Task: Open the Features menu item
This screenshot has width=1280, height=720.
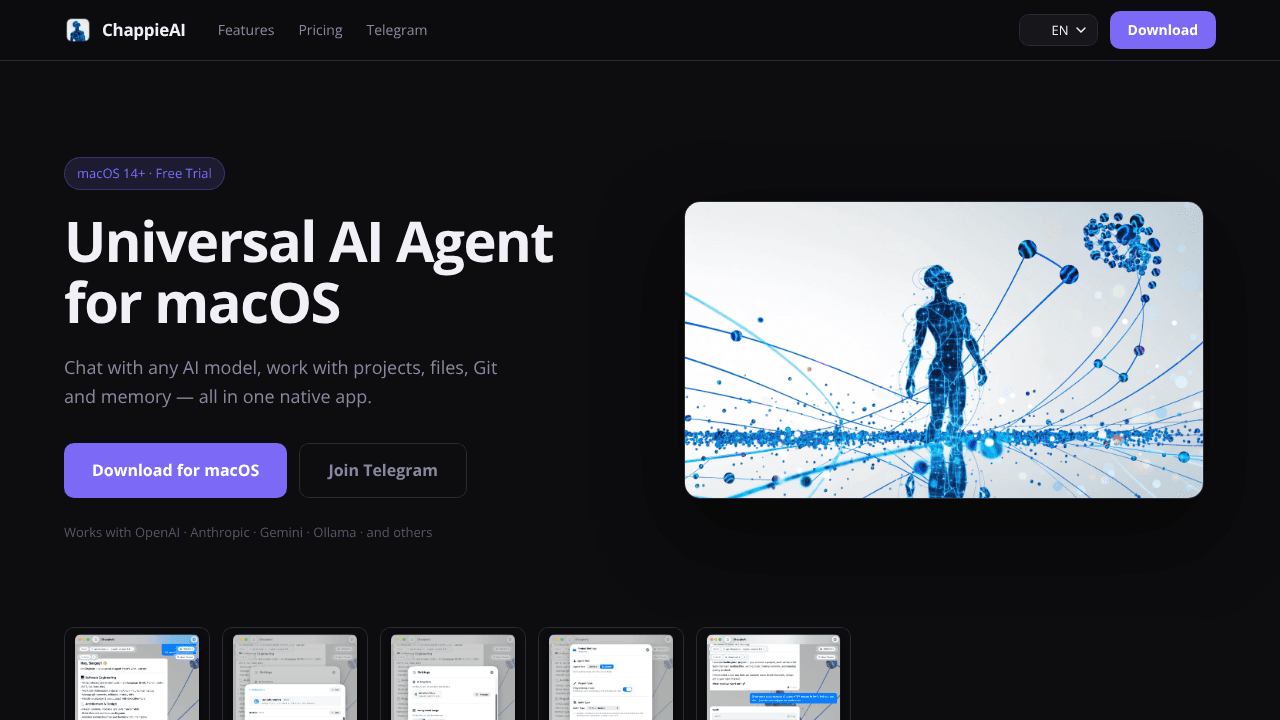Action: [246, 30]
